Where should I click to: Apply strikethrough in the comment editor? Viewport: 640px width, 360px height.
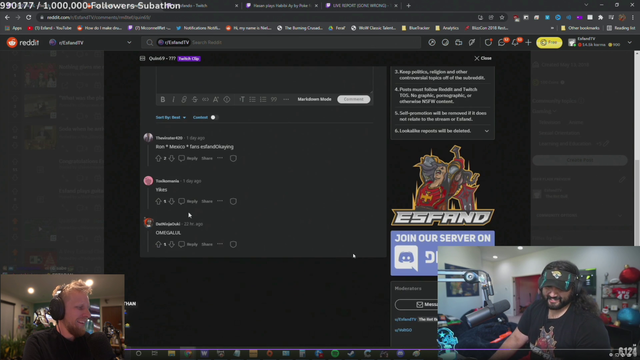click(195, 99)
